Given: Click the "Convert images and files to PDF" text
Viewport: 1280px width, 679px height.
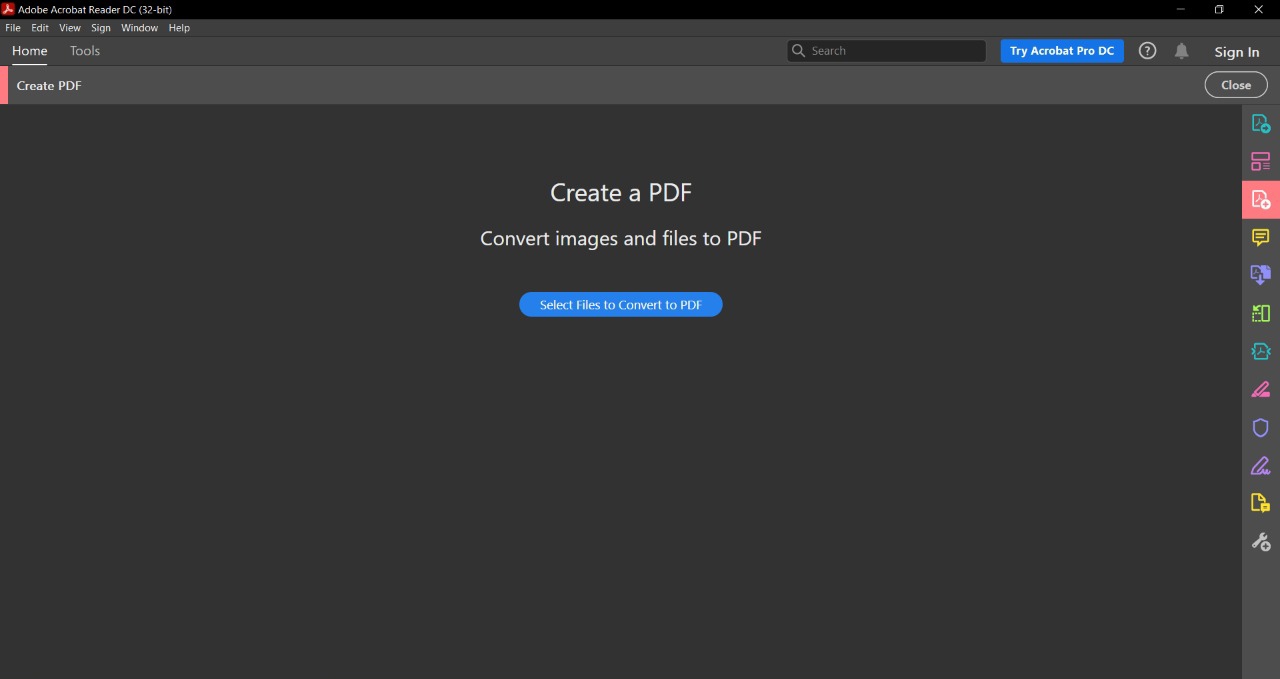Looking at the screenshot, I should click(621, 239).
